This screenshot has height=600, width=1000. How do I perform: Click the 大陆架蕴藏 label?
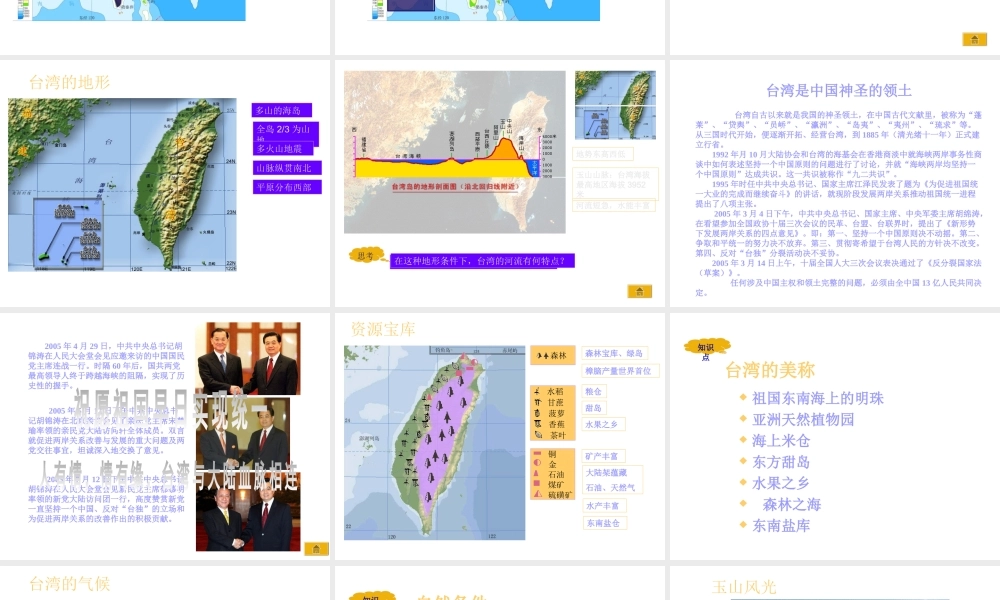click(607, 472)
